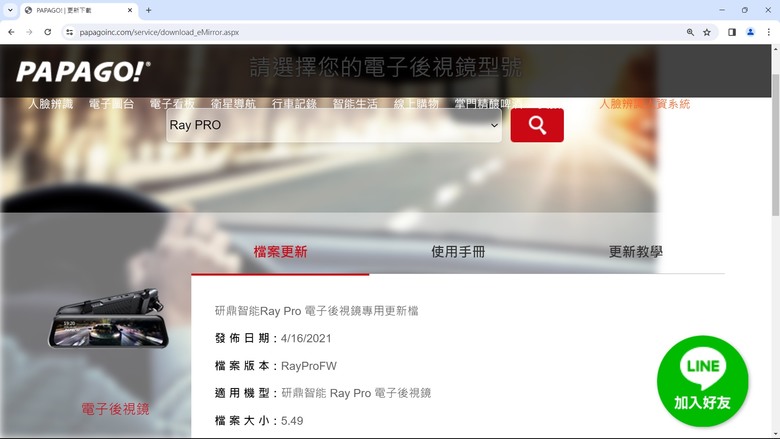Click the release date value 4/16/2021
This screenshot has width=780, height=439.
(306, 339)
